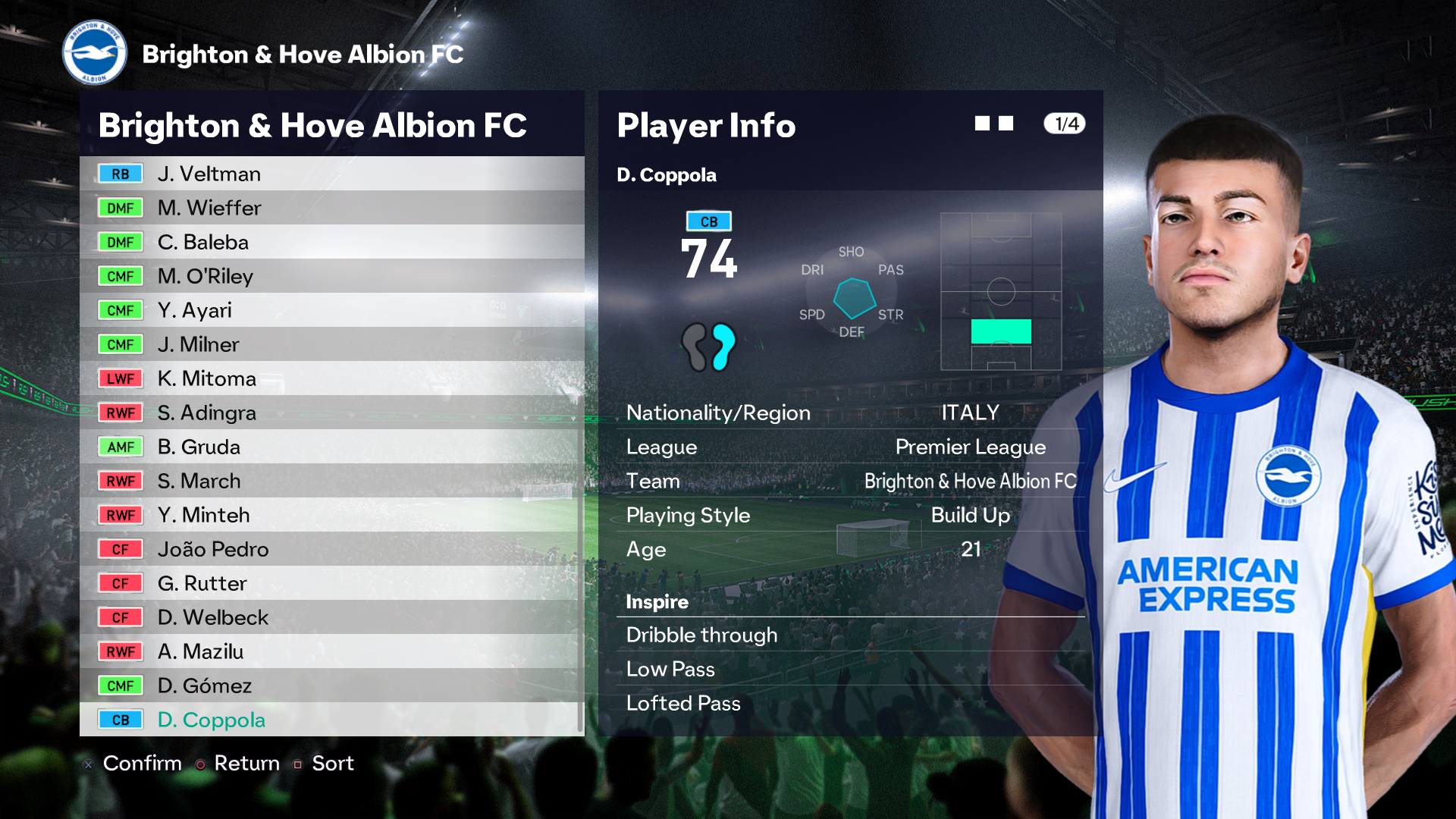Select the Playing Style Build Up row
The height and width of the screenshot is (819, 1456).
click(x=852, y=515)
